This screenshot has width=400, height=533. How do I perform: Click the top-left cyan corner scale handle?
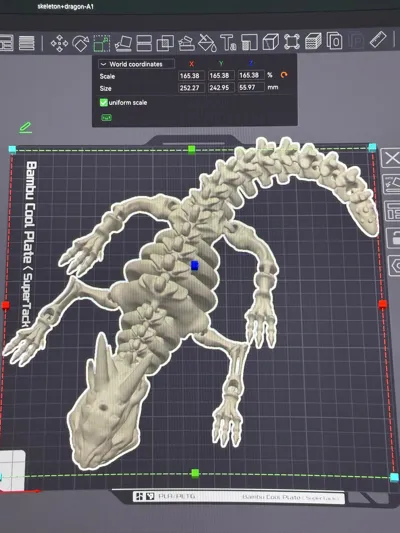click(x=12, y=149)
